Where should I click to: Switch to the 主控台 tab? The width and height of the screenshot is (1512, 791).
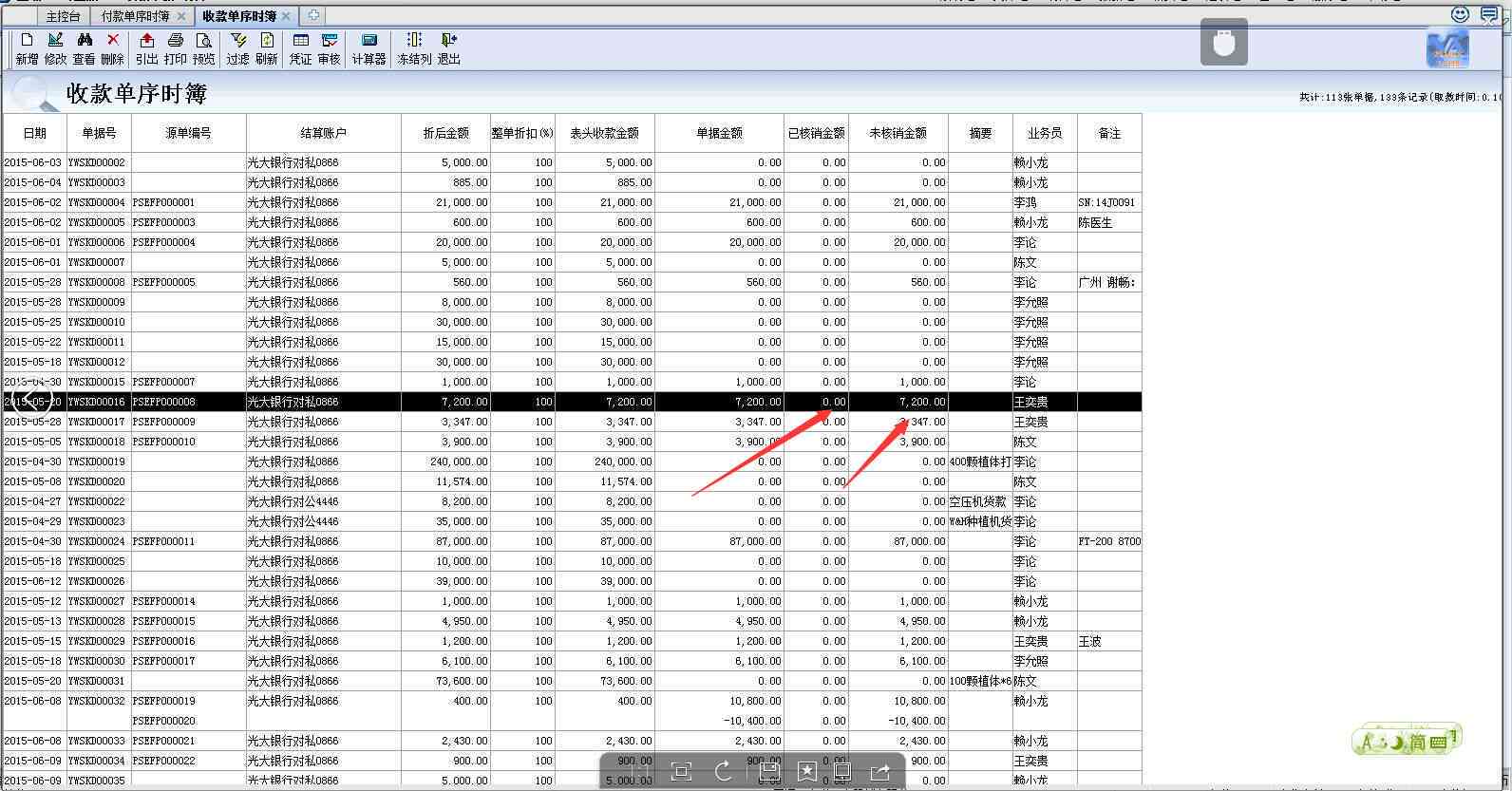[x=64, y=16]
